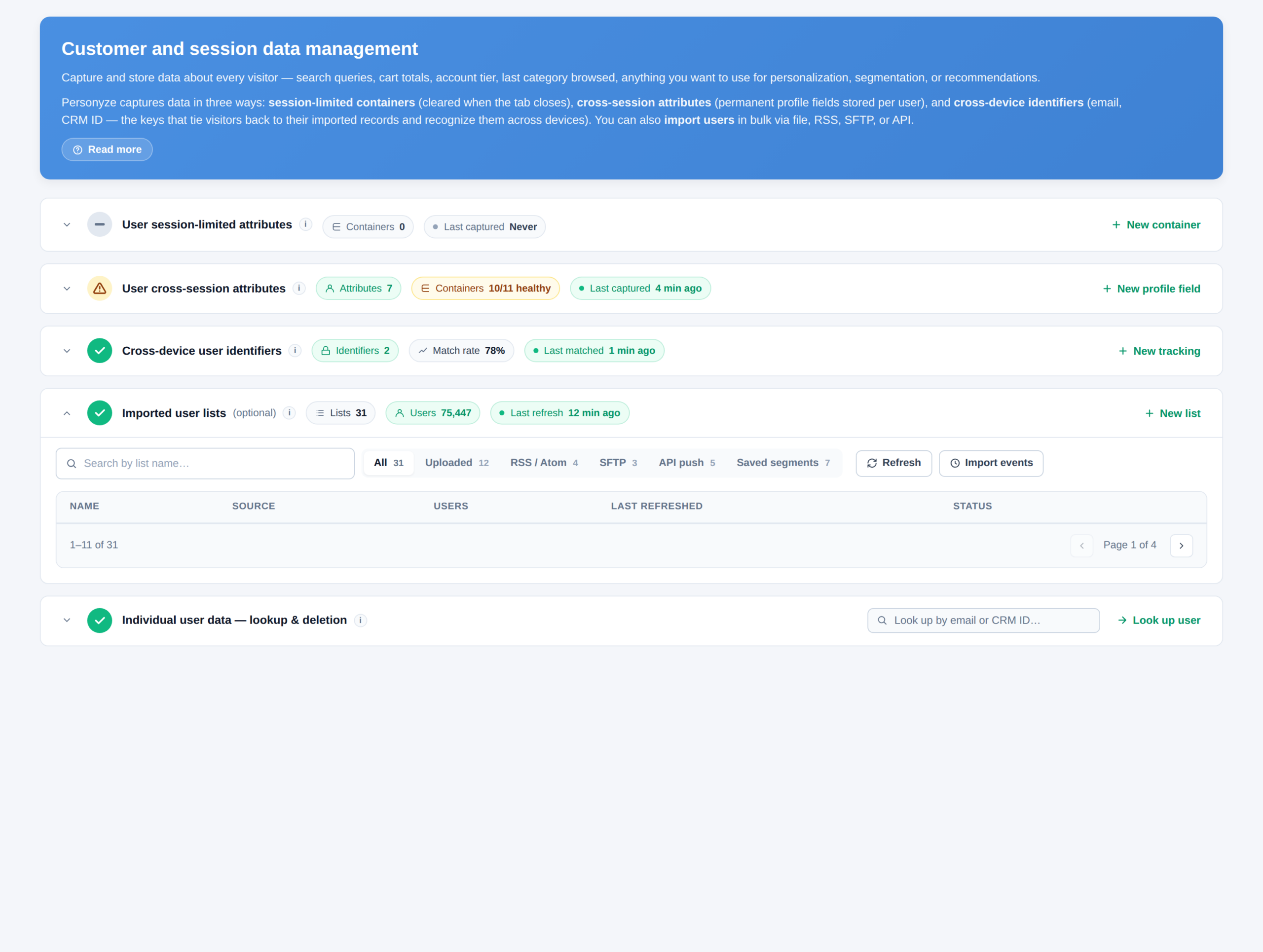This screenshot has height=952, width=1263.
Task: Click the magnifier icon in user lookup field
Action: [882, 621]
